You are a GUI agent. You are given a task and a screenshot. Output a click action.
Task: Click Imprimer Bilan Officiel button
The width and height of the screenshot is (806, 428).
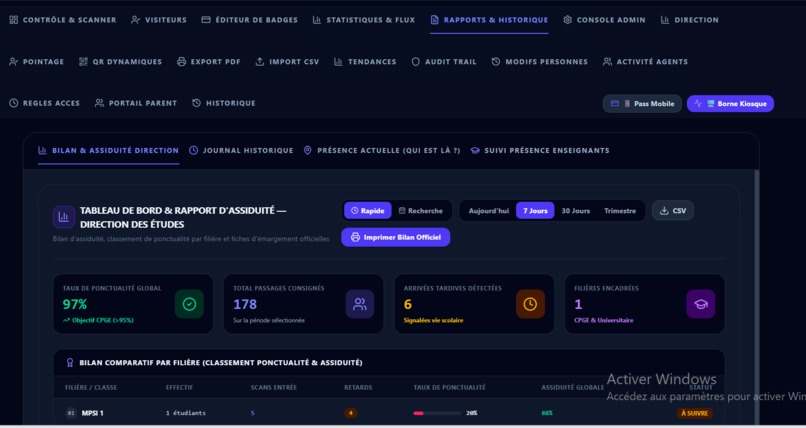(x=396, y=237)
